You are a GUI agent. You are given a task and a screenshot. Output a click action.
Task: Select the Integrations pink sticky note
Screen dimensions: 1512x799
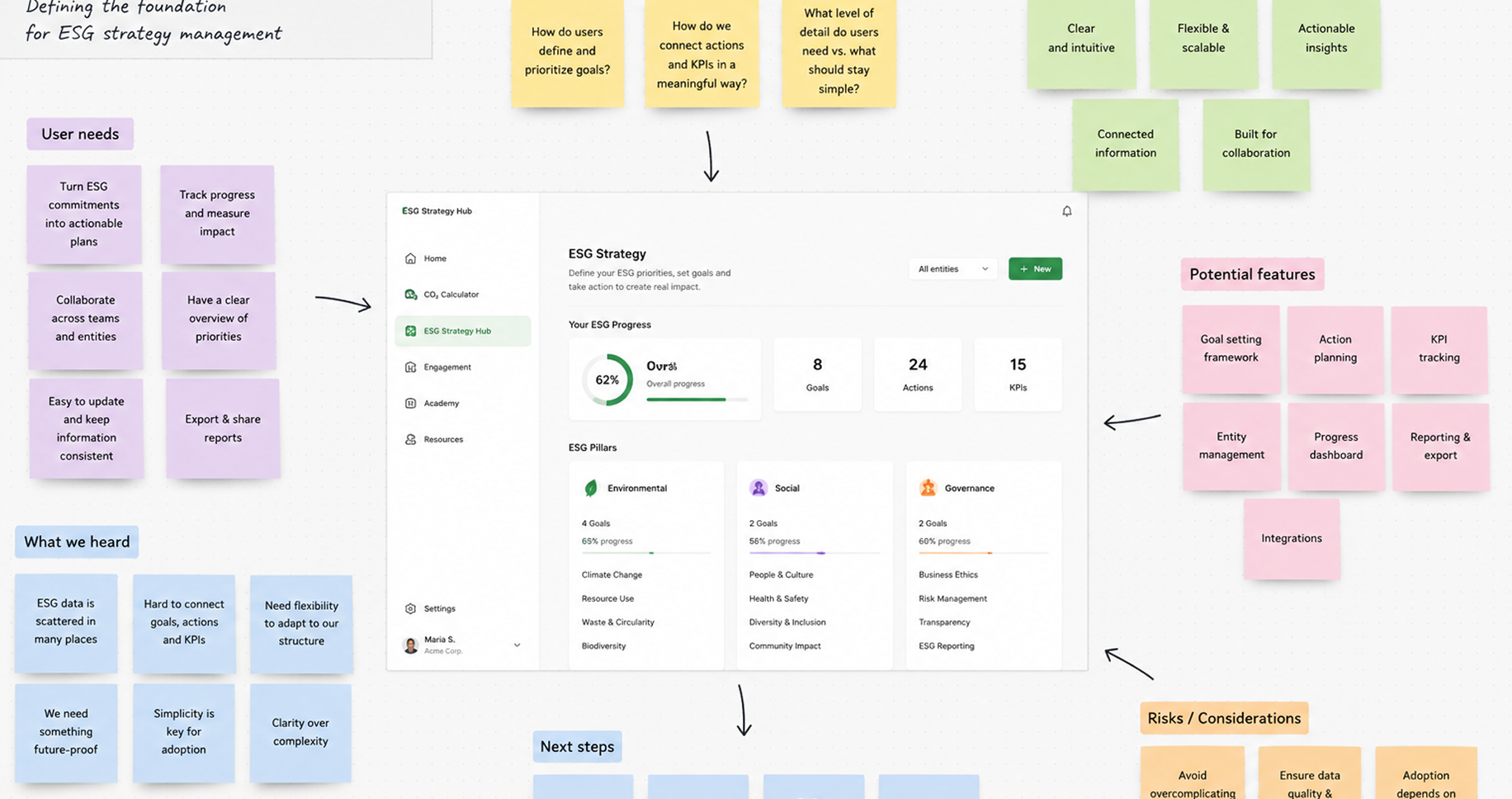coord(1292,538)
